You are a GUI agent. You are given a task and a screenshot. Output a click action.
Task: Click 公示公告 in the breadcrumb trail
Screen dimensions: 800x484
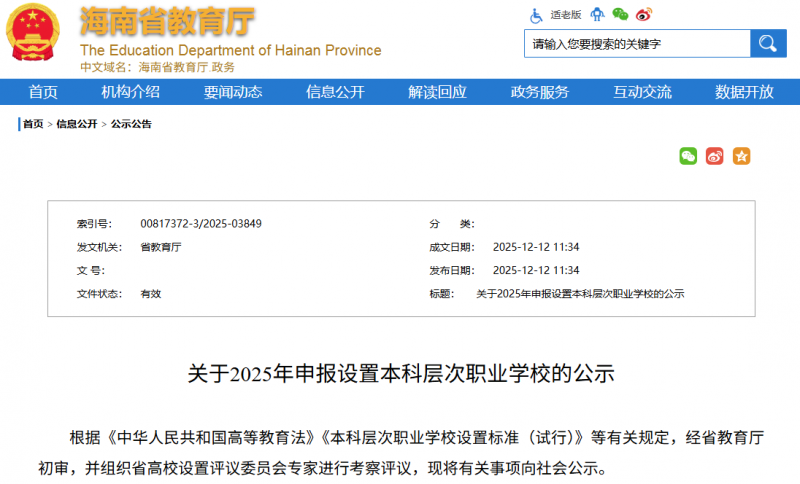coord(131,124)
